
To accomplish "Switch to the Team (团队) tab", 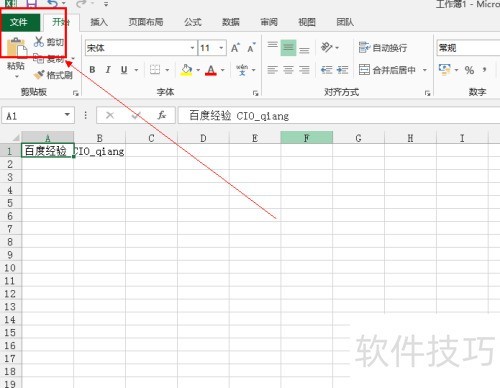I will tap(345, 22).
